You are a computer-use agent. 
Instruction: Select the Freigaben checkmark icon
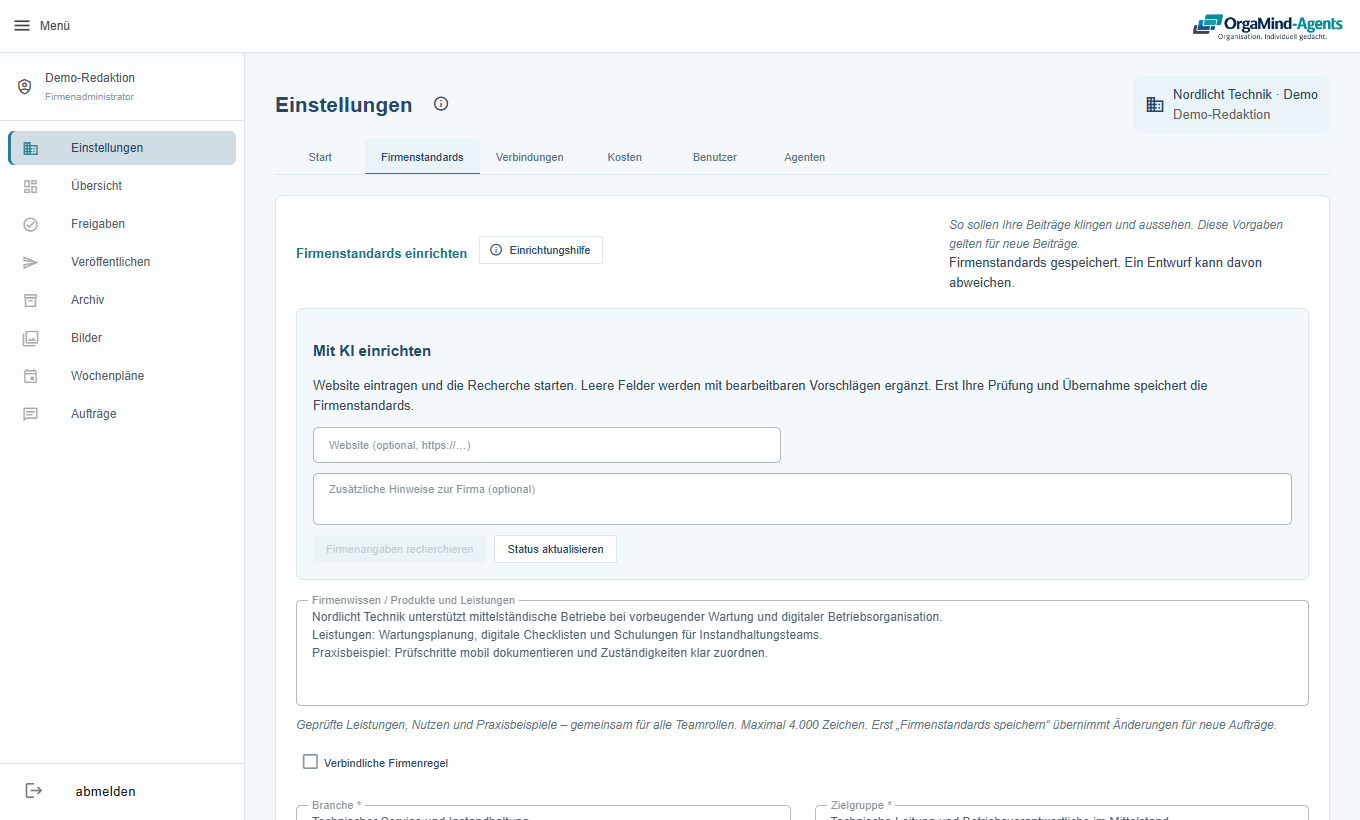tap(30, 224)
